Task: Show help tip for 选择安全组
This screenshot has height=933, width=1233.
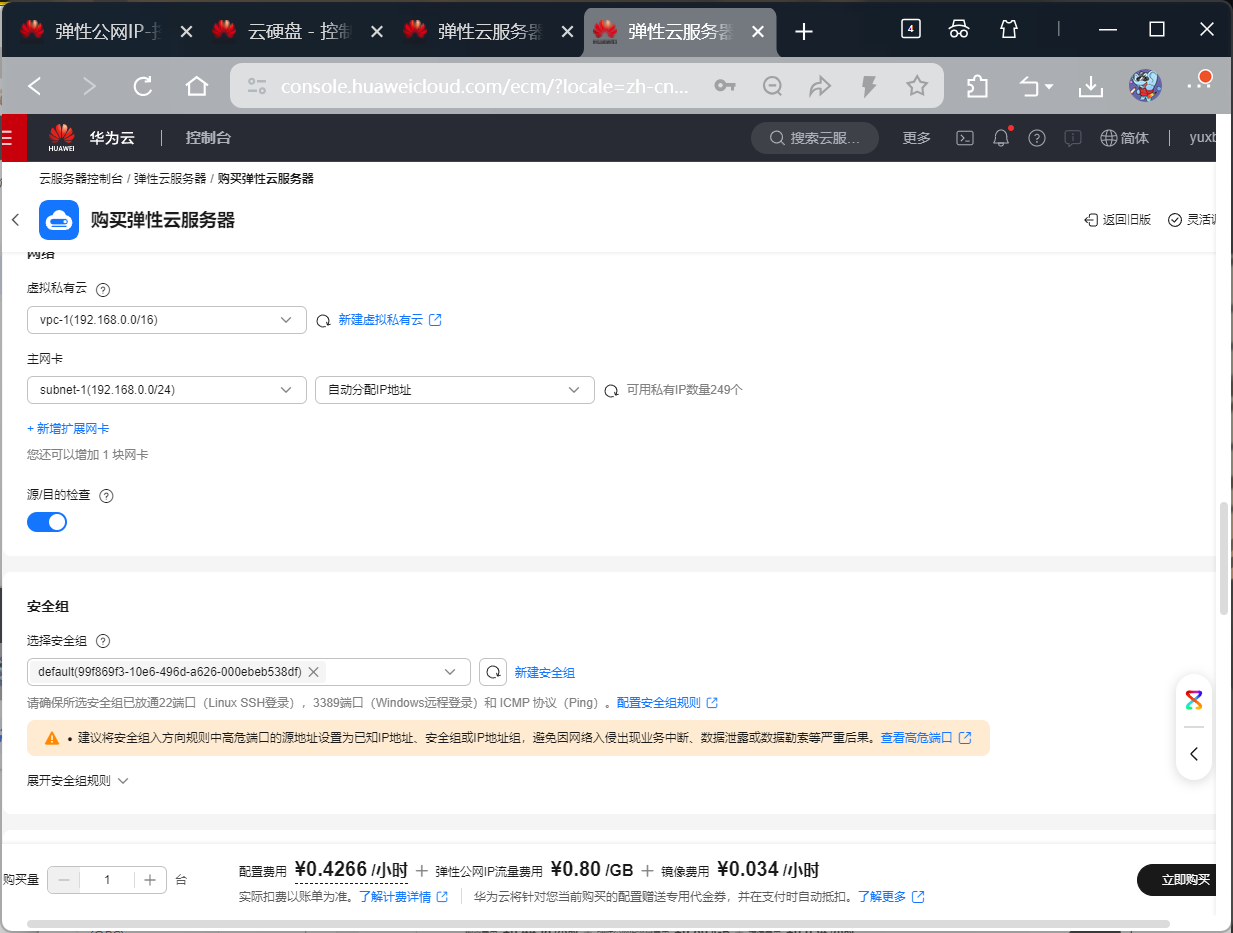Action: tap(102, 641)
